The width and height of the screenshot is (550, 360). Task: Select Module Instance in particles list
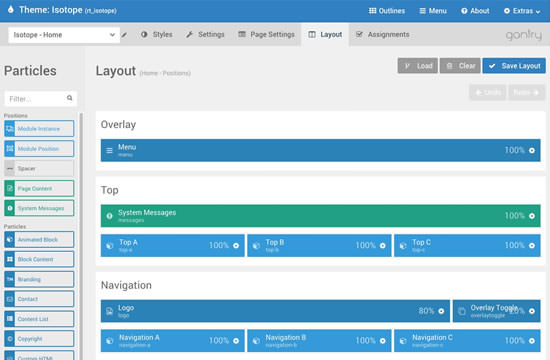39,129
